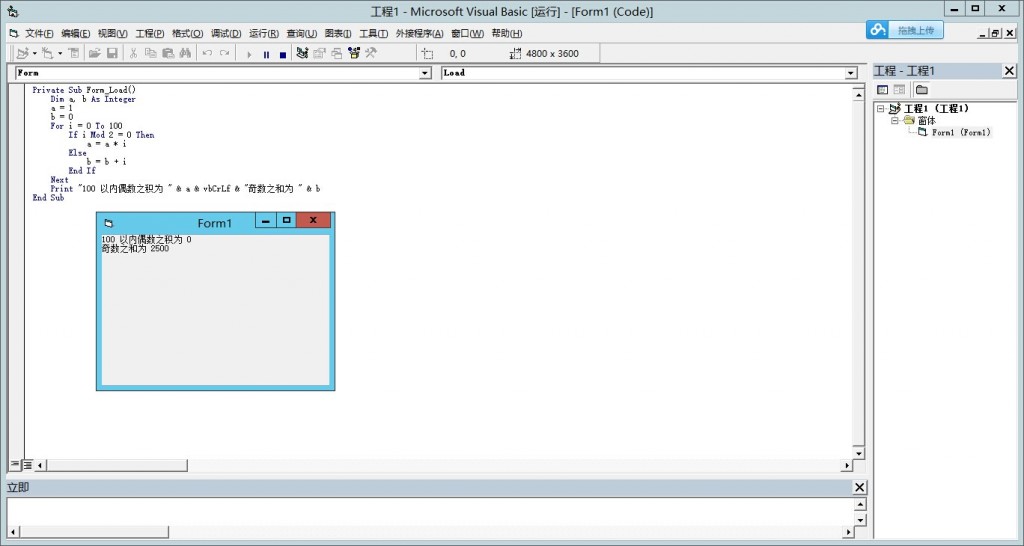
Task: Click the View Code icon in the project panel
Action: pos(882,90)
